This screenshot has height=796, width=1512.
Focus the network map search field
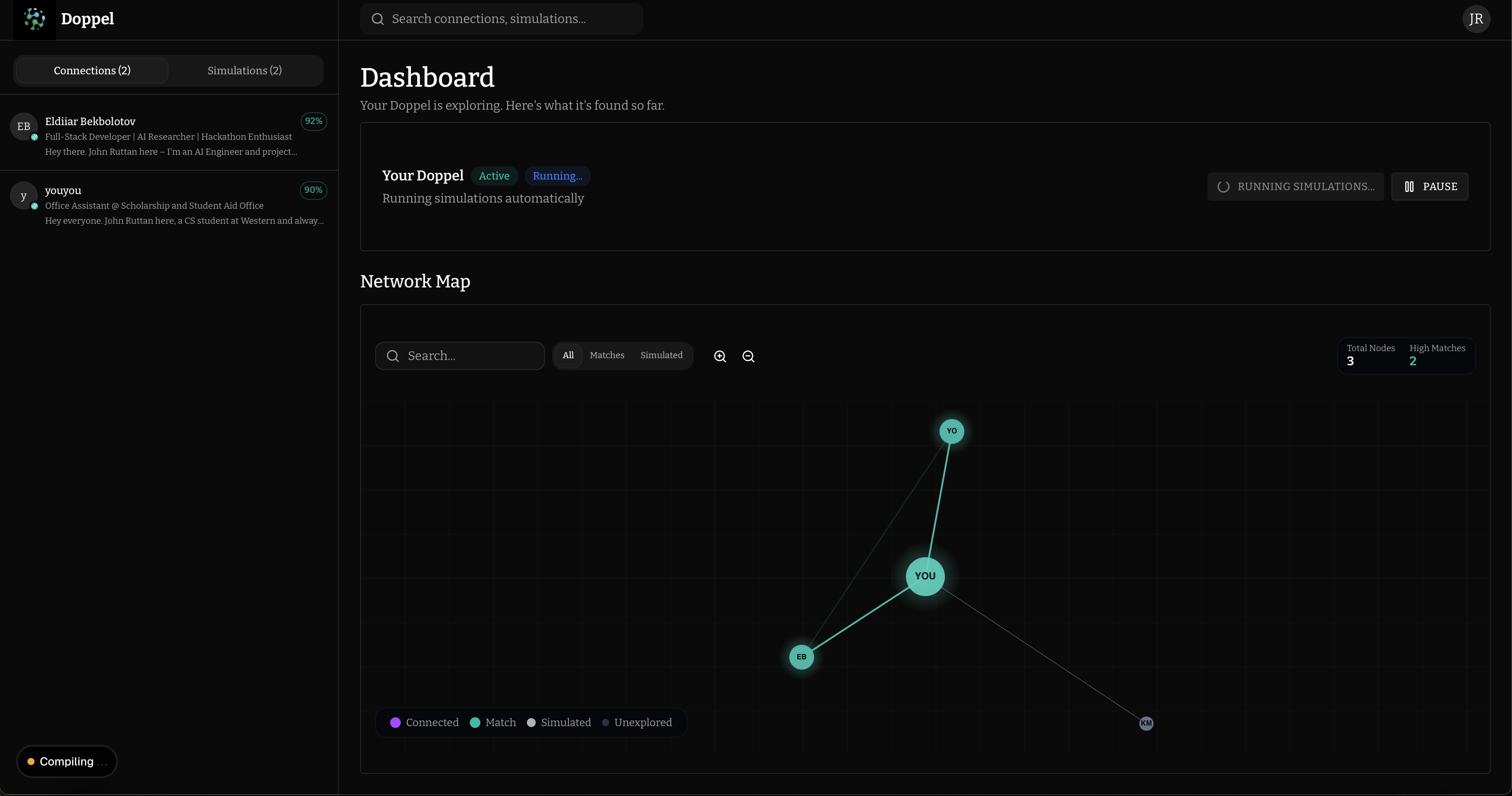(x=469, y=356)
